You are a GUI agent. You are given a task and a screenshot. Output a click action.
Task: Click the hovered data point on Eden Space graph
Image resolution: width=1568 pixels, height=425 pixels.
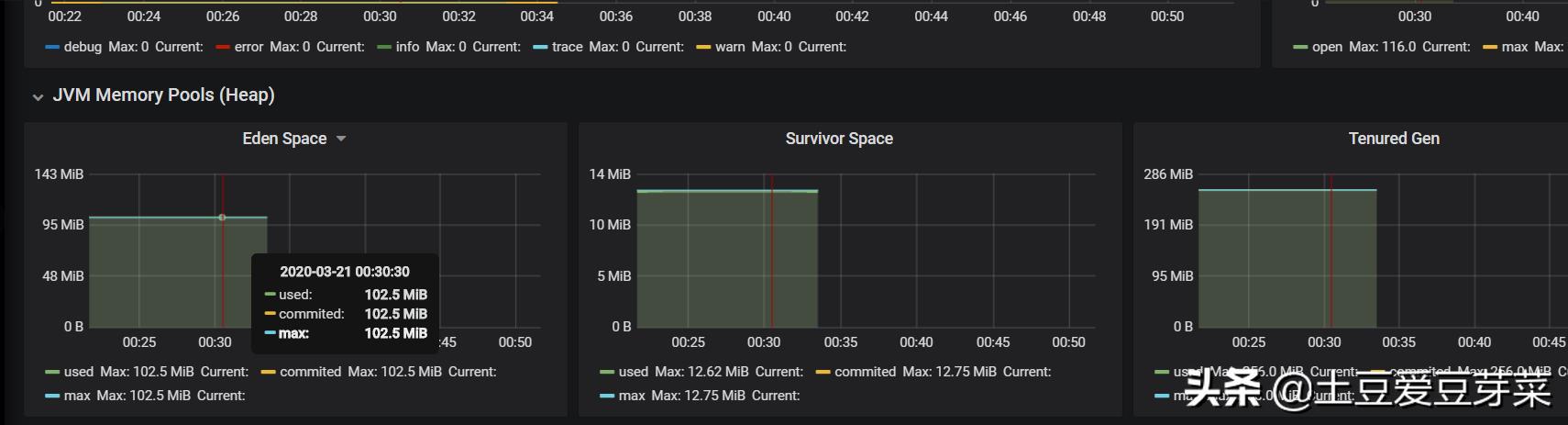(x=222, y=218)
